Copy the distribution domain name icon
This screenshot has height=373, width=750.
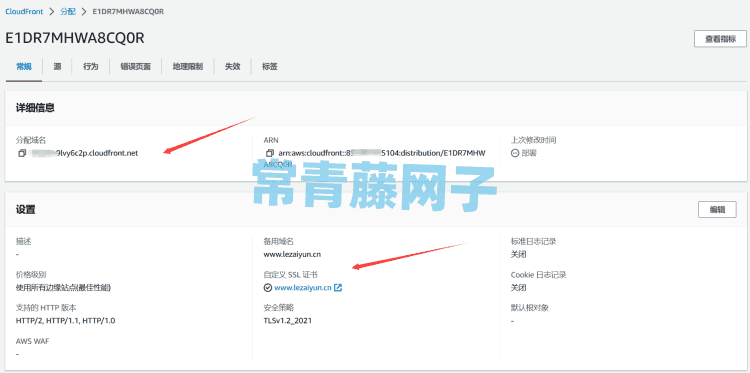pyautogui.click(x=22, y=153)
